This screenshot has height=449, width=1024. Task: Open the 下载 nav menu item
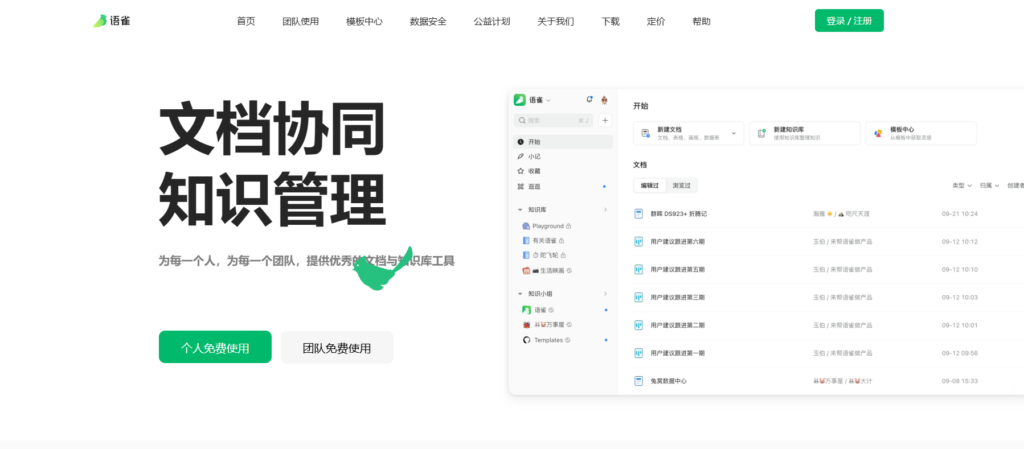611,21
